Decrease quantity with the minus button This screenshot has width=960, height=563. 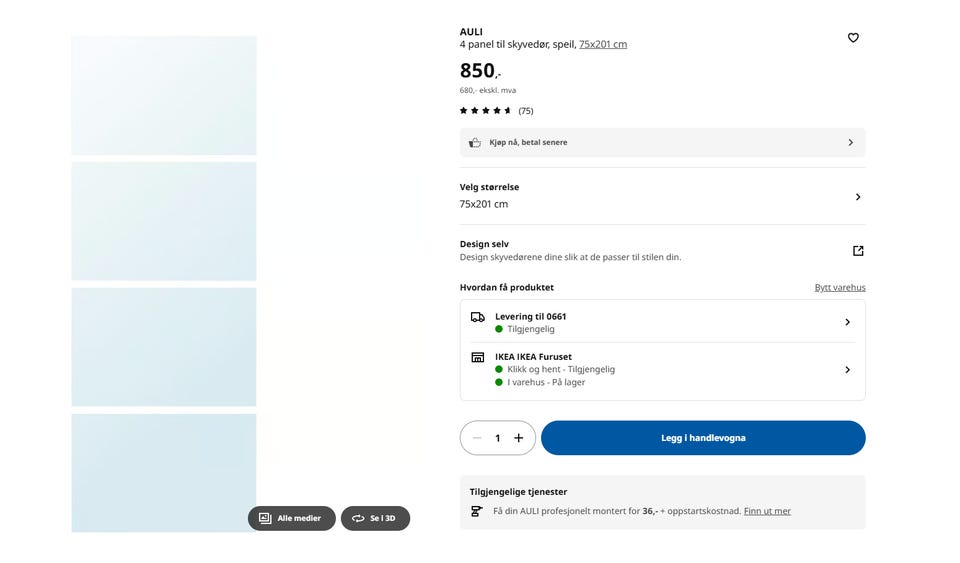pos(478,438)
